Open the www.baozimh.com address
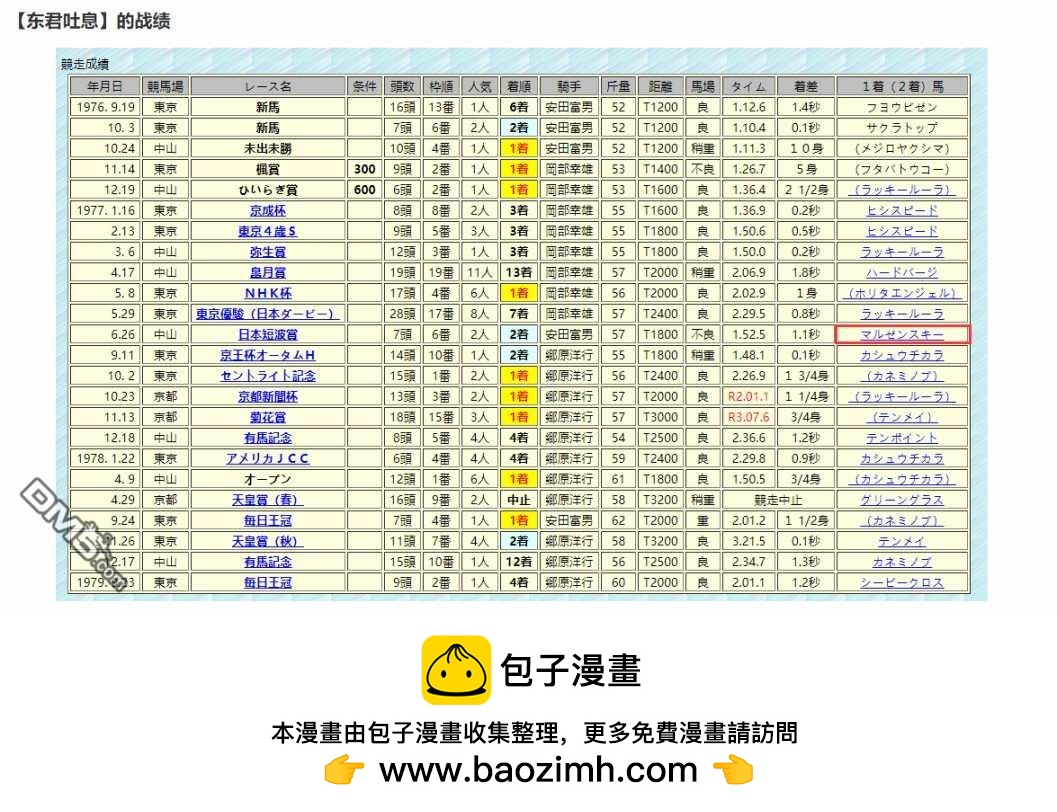The image size is (1057, 812). (538, 770)
